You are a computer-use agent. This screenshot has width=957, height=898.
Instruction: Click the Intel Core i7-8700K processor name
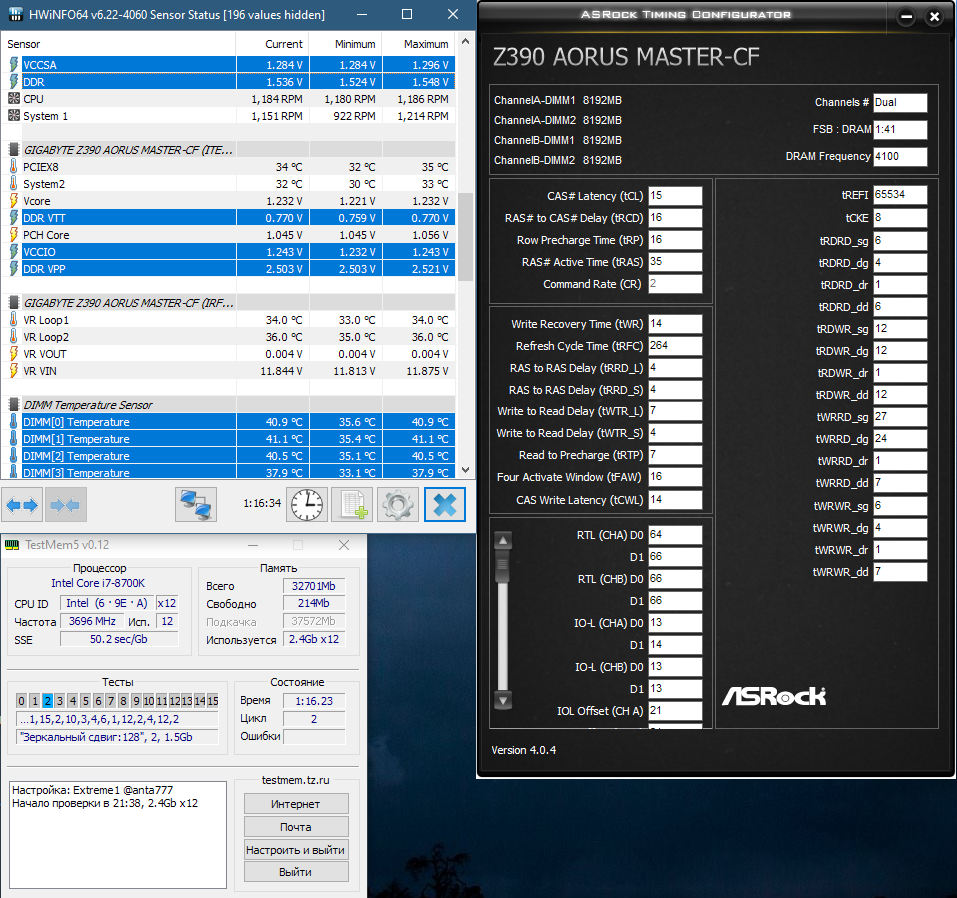point(98,583)
